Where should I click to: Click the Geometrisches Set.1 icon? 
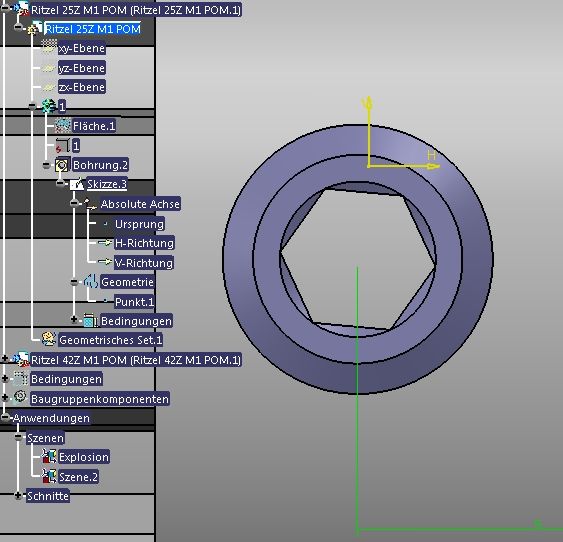[x=48, y=339]
